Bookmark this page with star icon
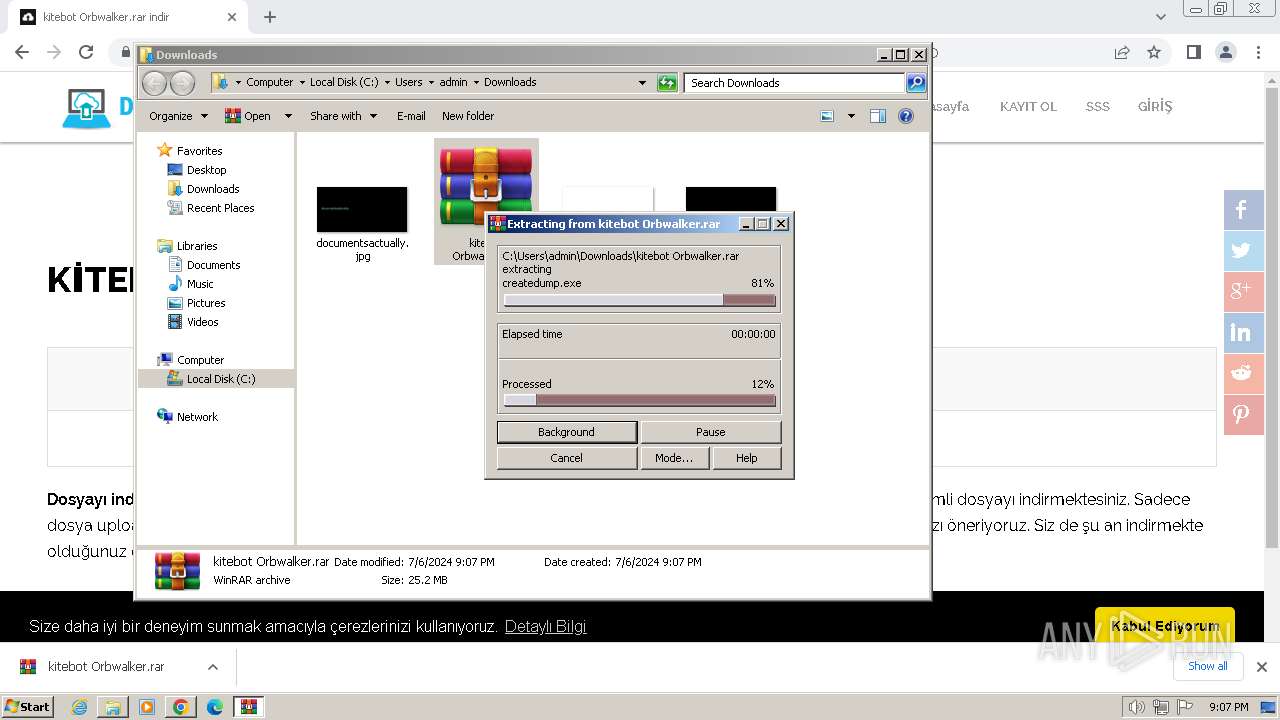Viewport: 1280px width, 720px height. point(1154,52)
